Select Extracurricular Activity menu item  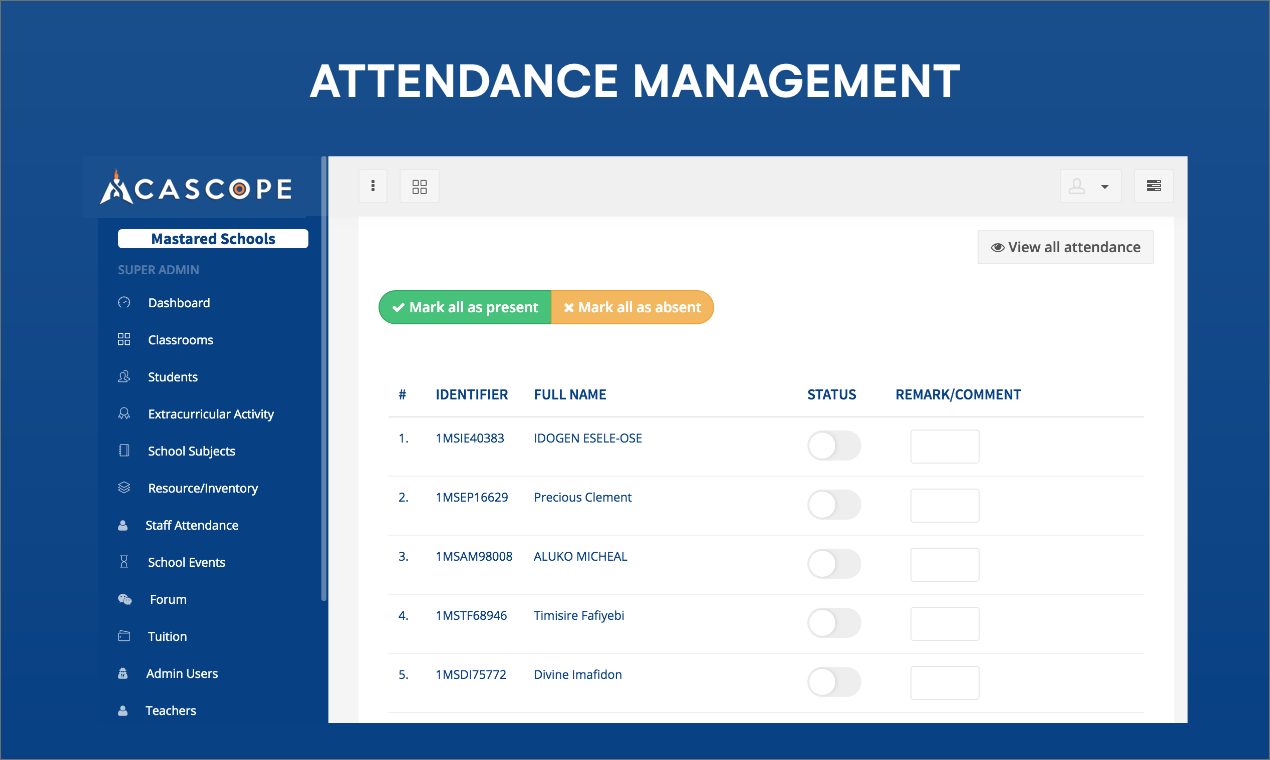coord(211,413)
